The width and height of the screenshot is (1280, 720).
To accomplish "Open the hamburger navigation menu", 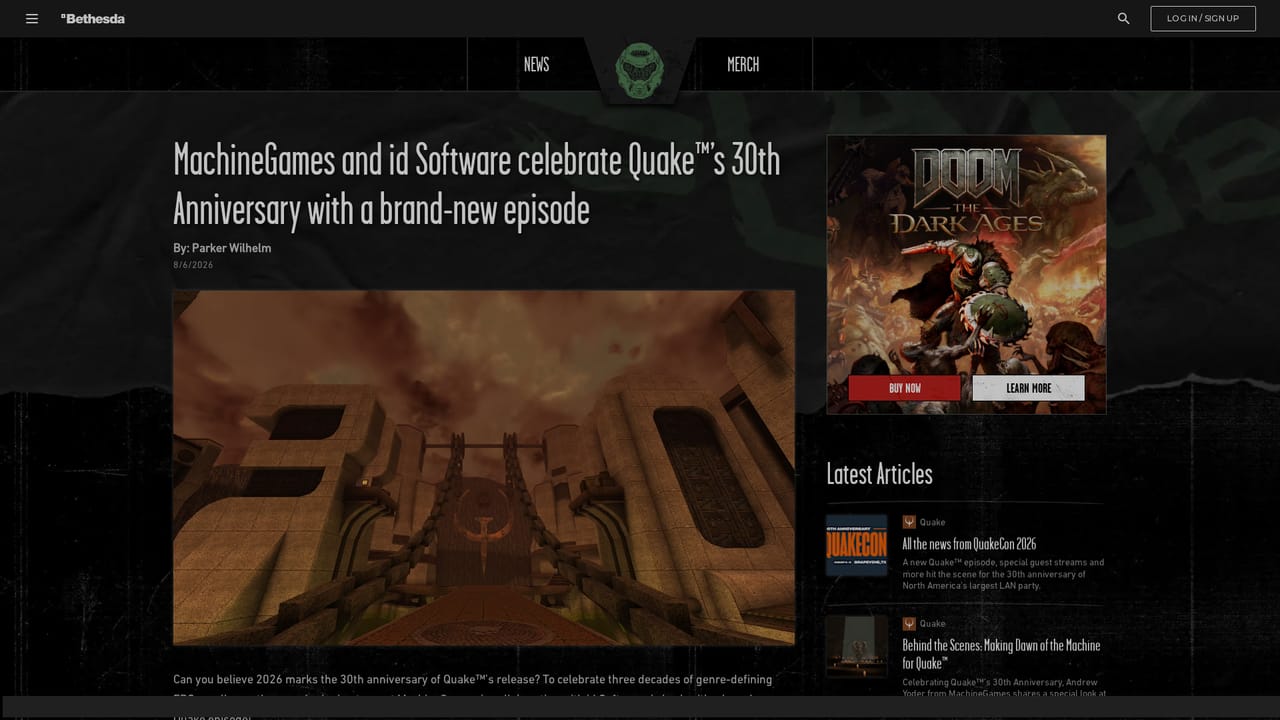I will point(32,19).
